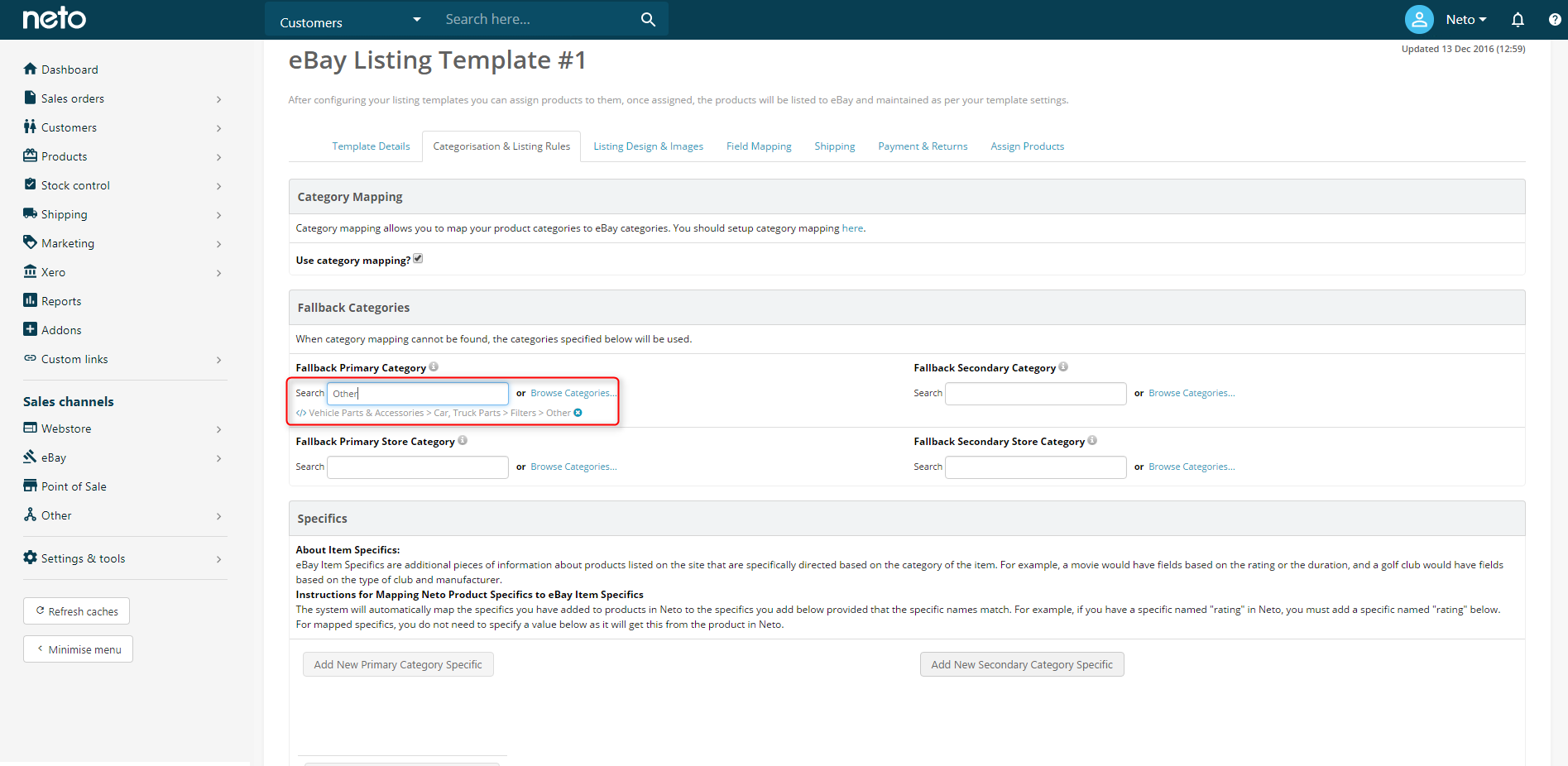
Task: Select the Categorisation & Listing Rules tab
Action: click(x=501, y=146)
